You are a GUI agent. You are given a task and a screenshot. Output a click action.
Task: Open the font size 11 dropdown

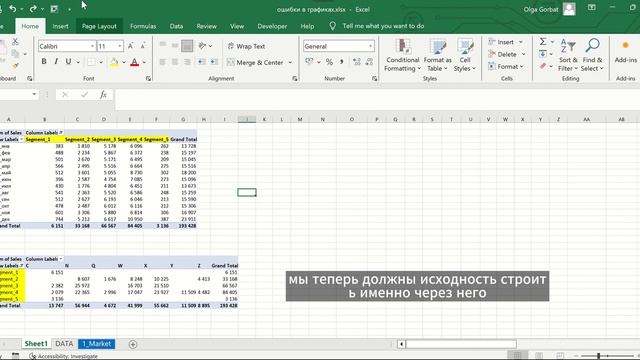pos(120,46)
